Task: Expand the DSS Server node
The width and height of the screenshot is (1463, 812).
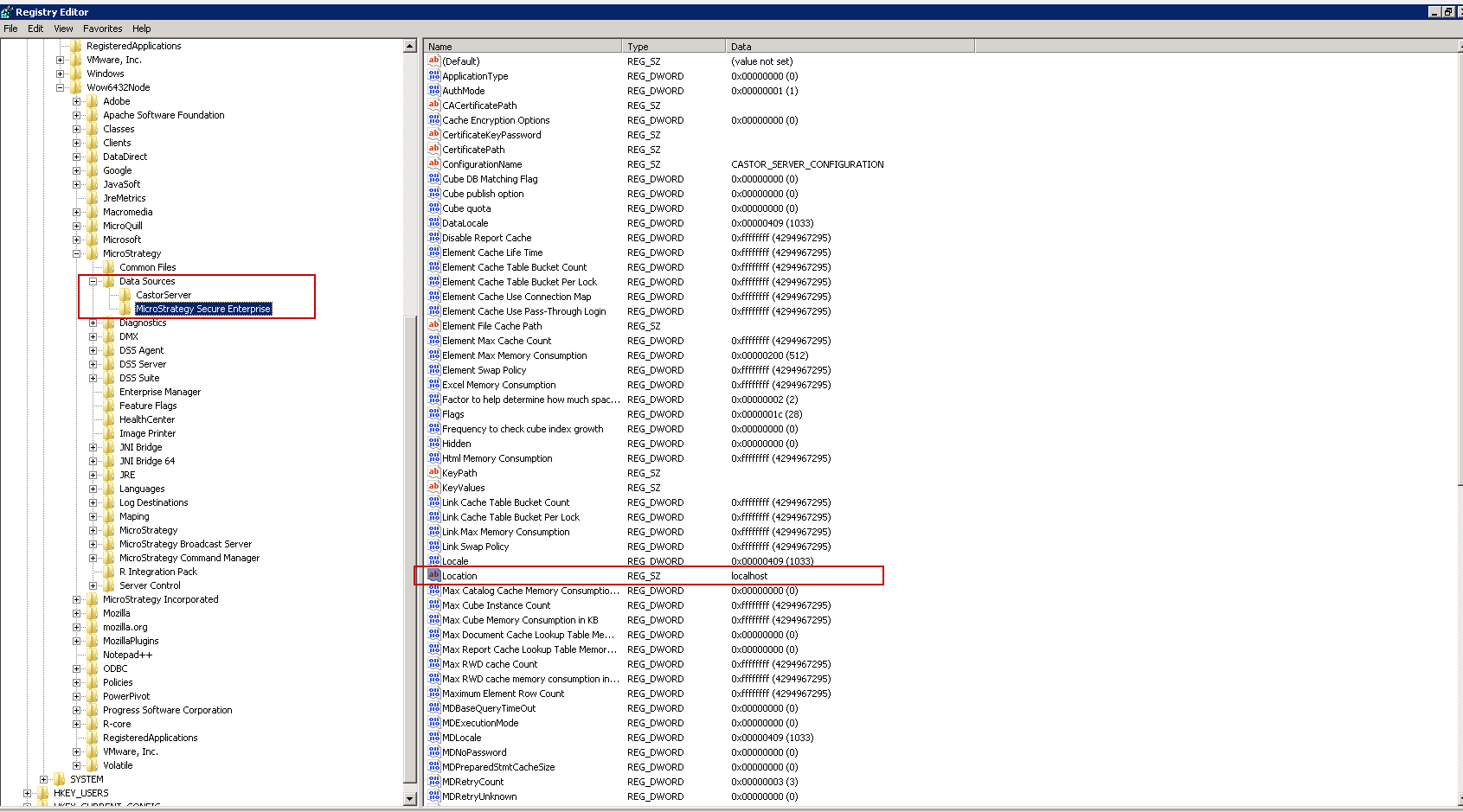Action: (x=93, y=364)
